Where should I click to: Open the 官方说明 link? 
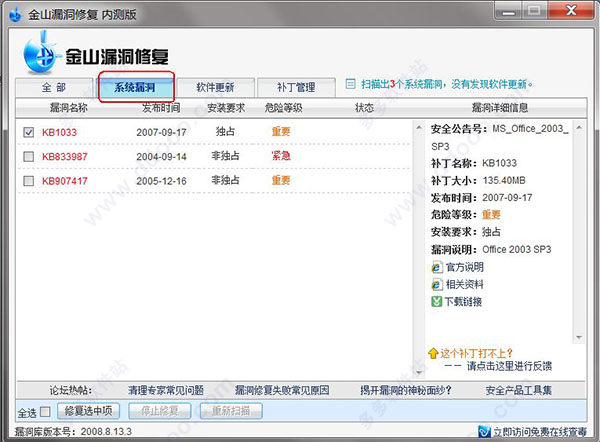[465, 267]
